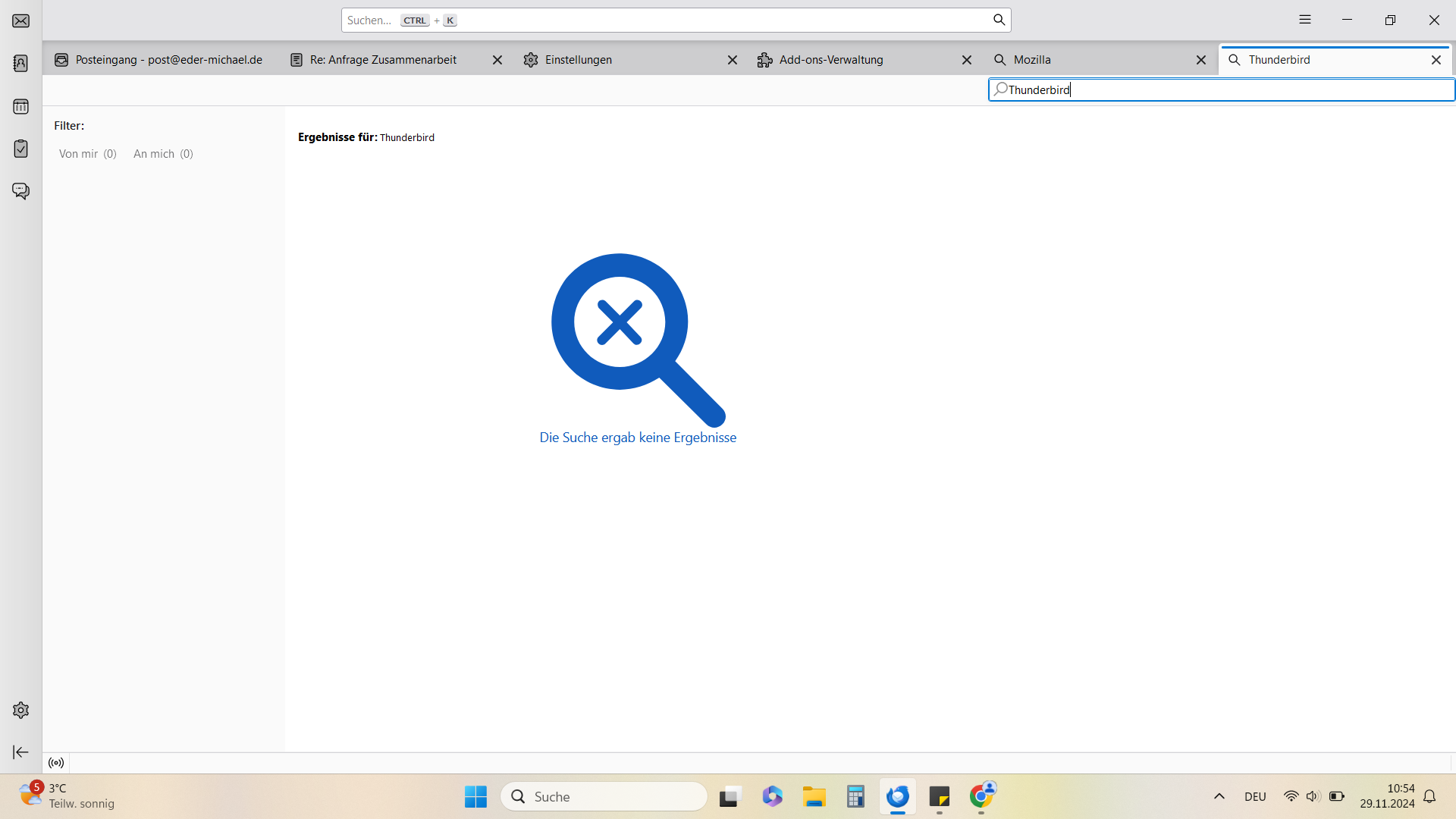This screenshot has height=819, width=1456.
Task: Open Windows Start menu
Action: 475,796
